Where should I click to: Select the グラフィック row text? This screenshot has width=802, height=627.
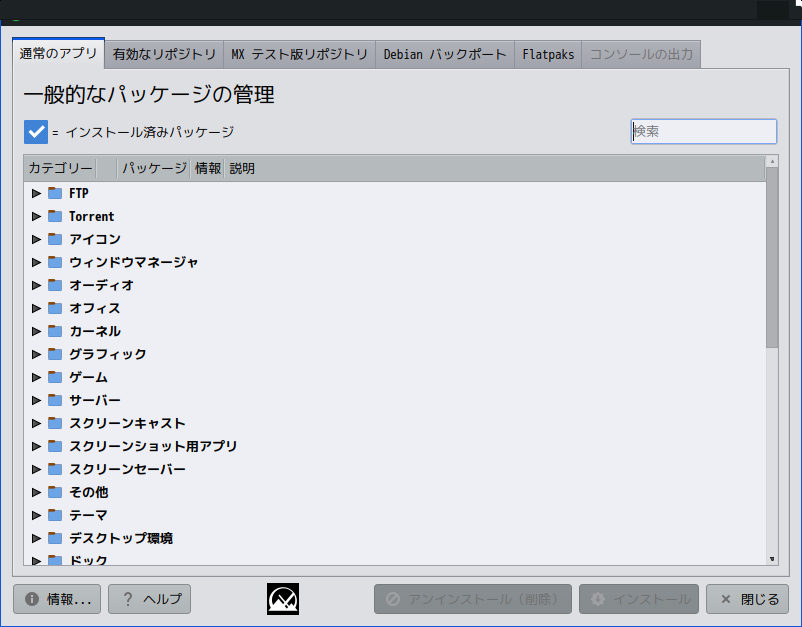click(x=108, y=354)
